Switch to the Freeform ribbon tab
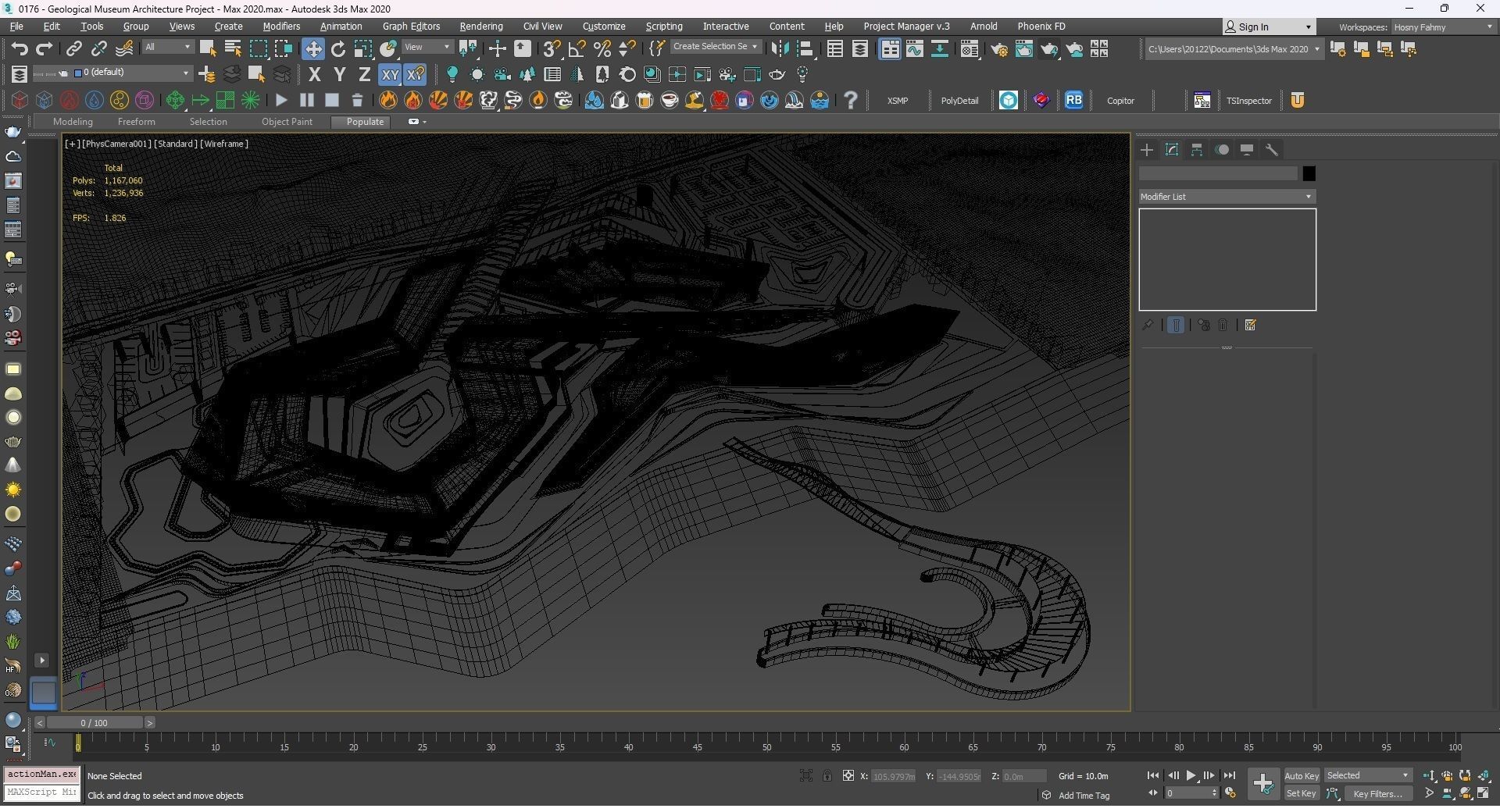1500x812 pixels. [x=136, y=122]
